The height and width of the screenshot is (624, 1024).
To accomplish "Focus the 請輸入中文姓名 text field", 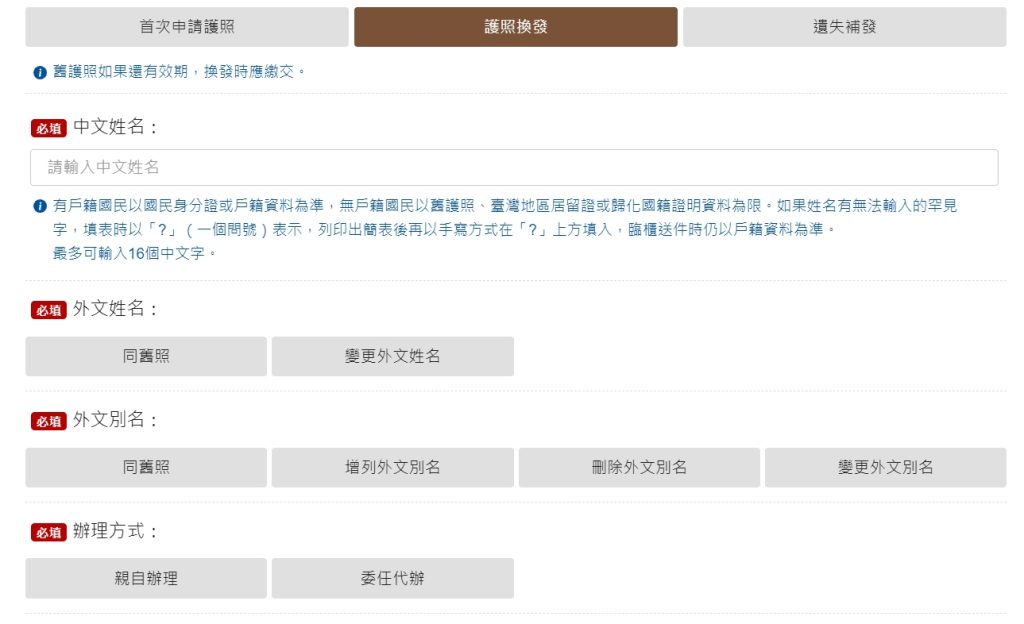I will point(514,167).
